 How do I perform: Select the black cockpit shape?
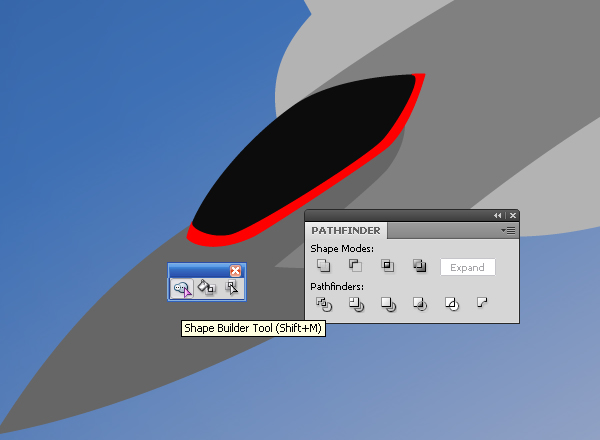pos(306,153)
